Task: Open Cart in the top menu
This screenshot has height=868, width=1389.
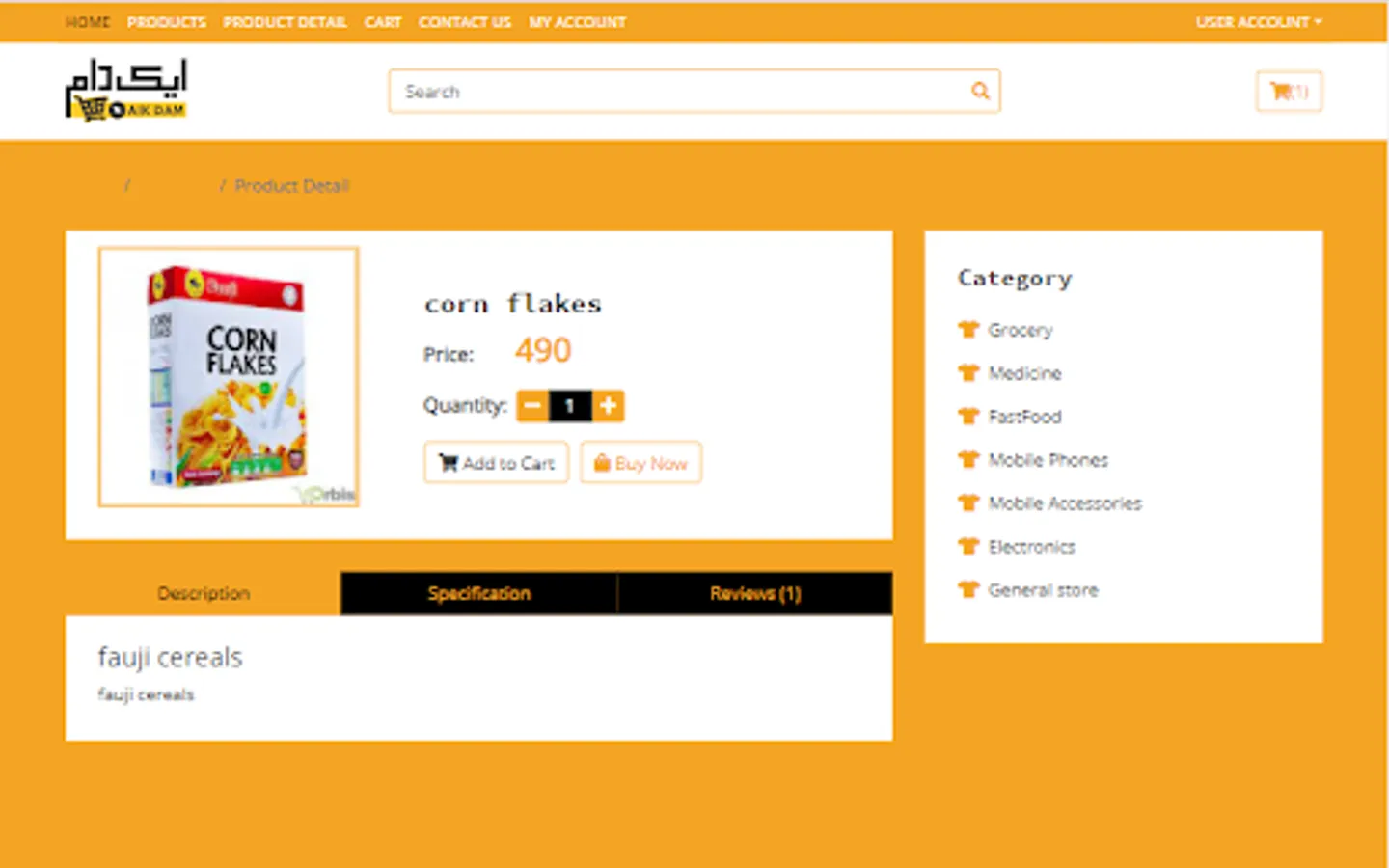Action: pyautogui.click(x=383, y=22)
